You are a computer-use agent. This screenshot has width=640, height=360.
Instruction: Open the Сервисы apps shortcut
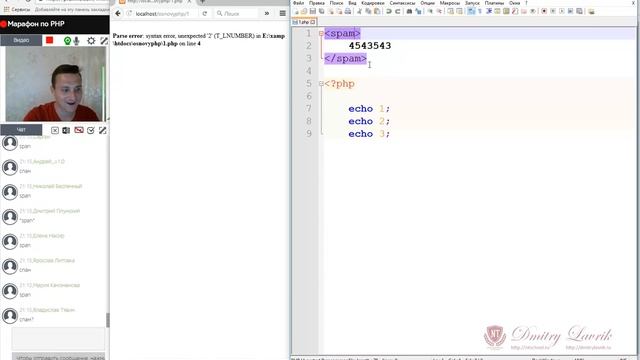(x=16, y=9)
